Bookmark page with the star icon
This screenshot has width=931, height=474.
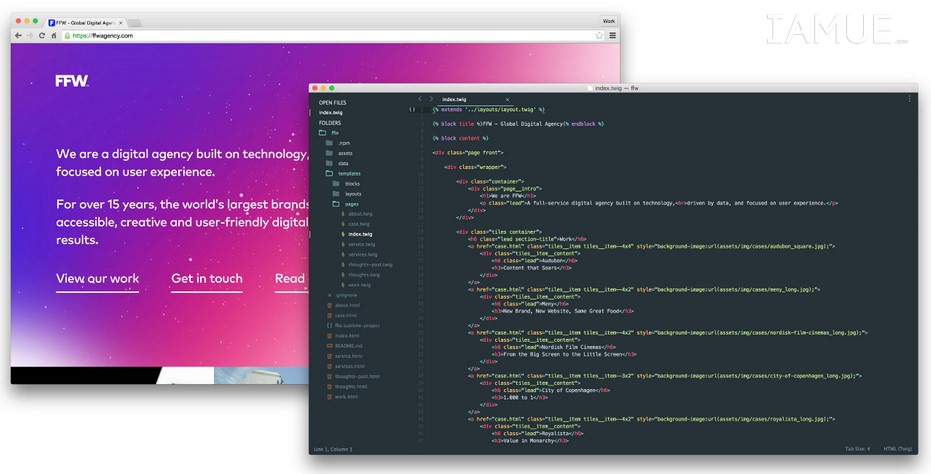pyautogui.click(x=599, y=36)
